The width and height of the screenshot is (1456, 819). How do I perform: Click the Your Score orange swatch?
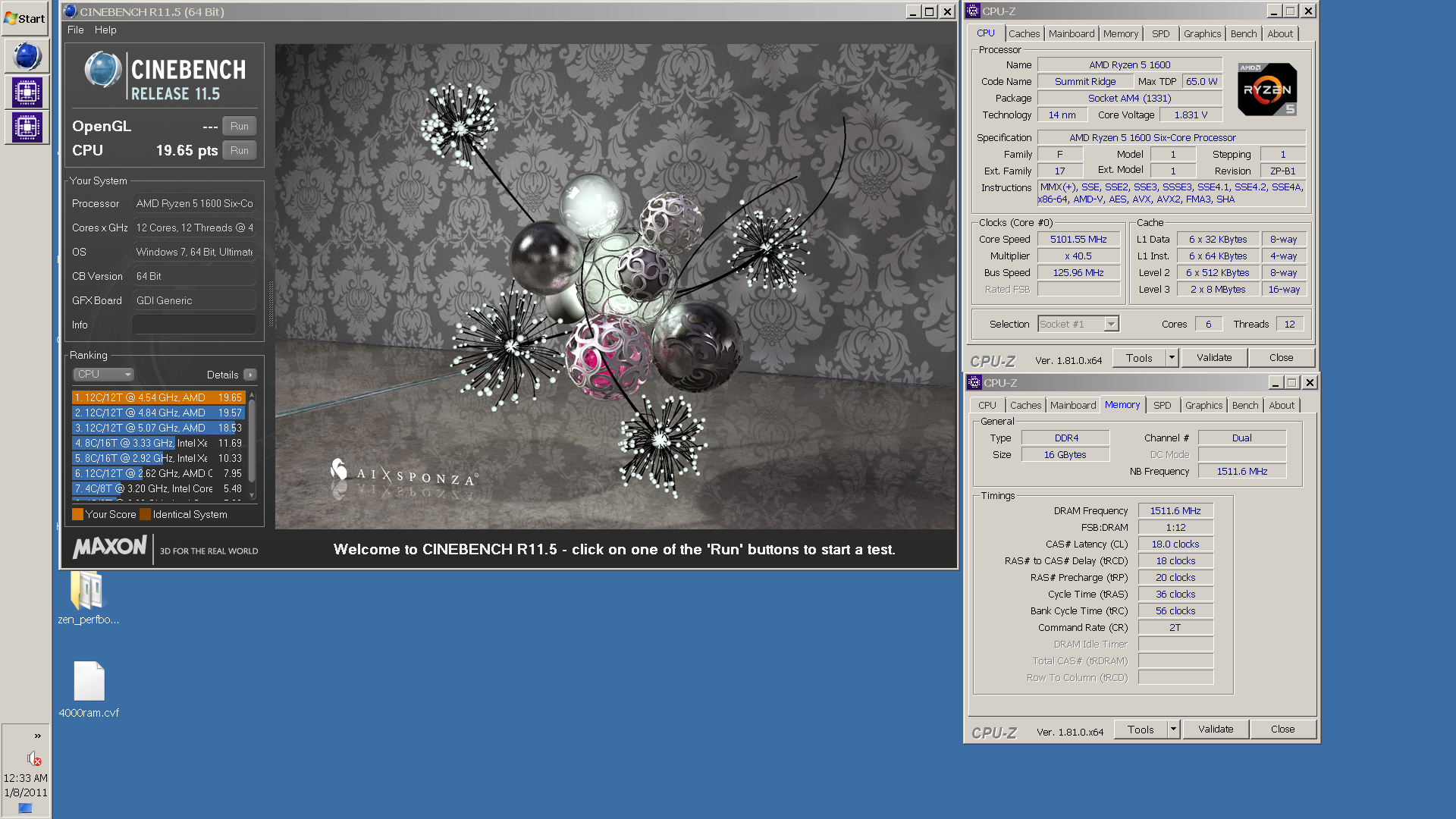[77, 515]
